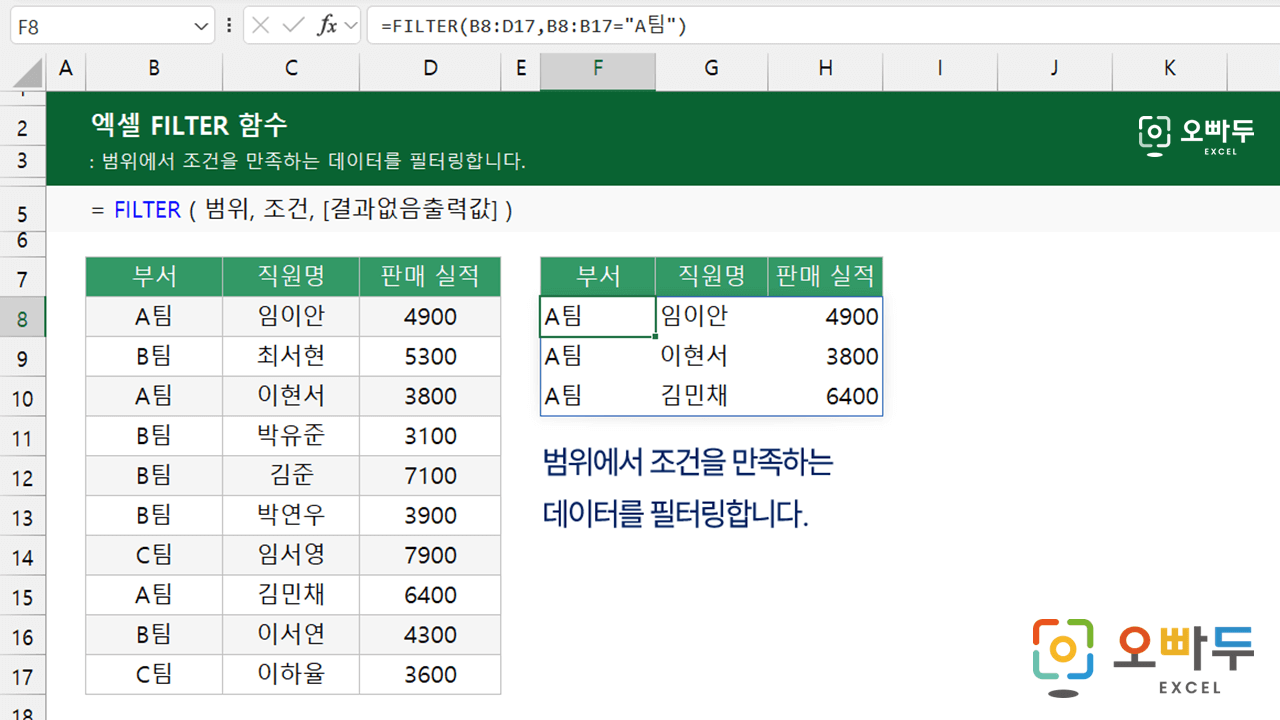Select row 2 header
Image resolution: width=1280 pixels, height=720 pixels.
click(23, 128)
